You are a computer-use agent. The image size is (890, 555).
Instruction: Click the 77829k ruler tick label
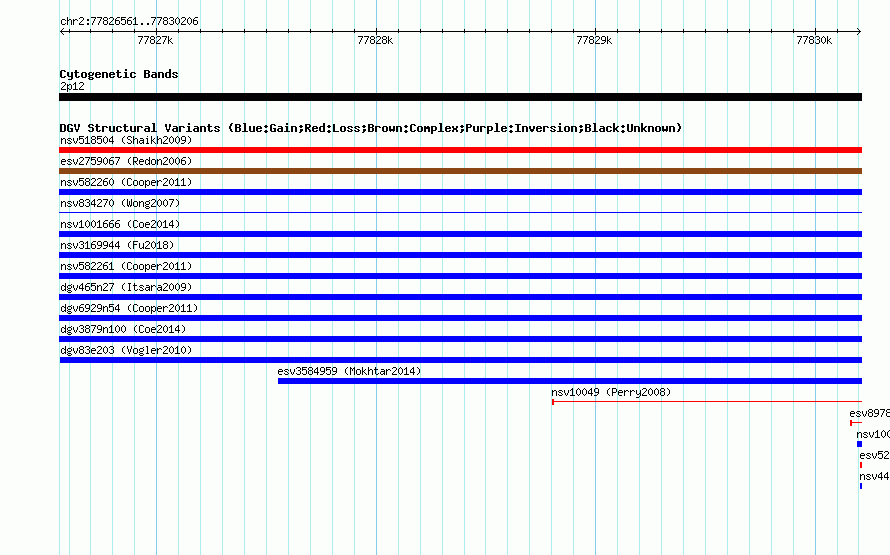(x=594, y=40)
